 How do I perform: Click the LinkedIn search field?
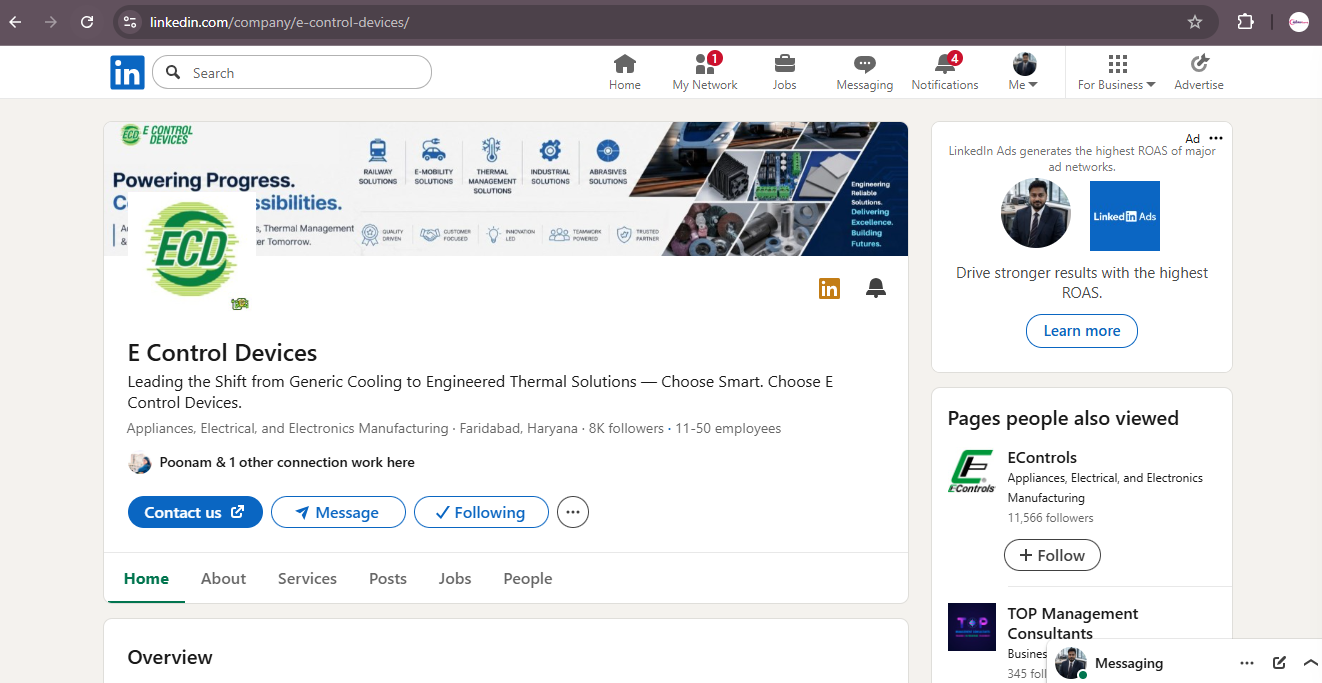(292, 73)
